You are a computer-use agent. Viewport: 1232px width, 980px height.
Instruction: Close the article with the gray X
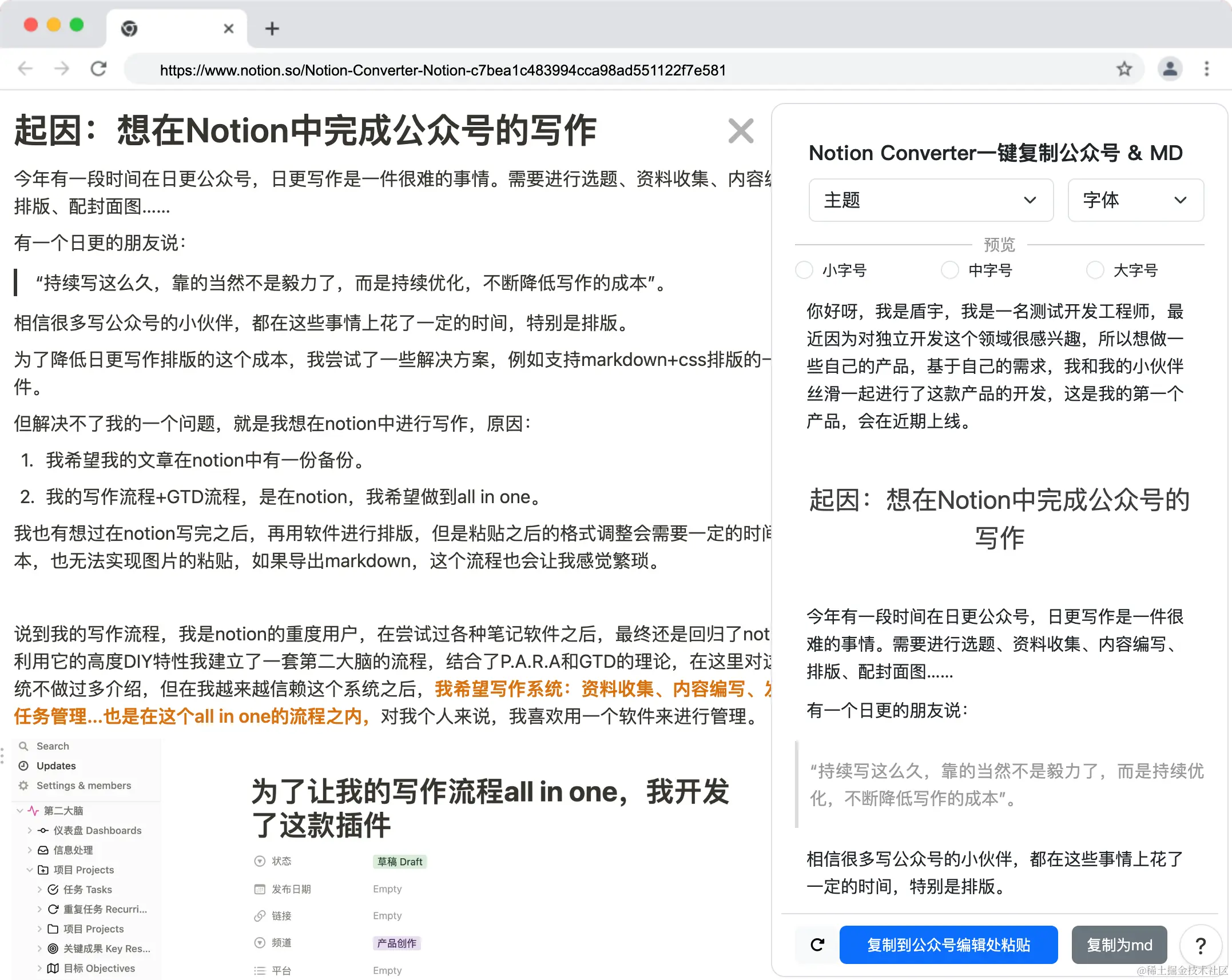(x=741, y=131)
